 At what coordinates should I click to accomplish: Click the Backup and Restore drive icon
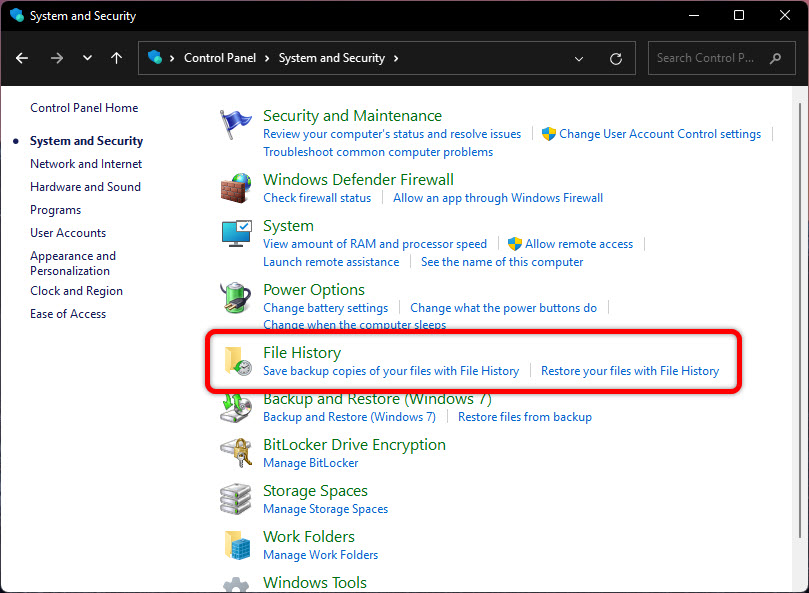point(236,409)
